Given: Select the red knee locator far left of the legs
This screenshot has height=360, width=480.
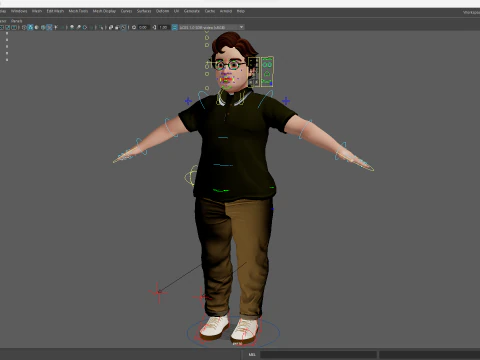Looking at the screenshot, I should point(158,293).
